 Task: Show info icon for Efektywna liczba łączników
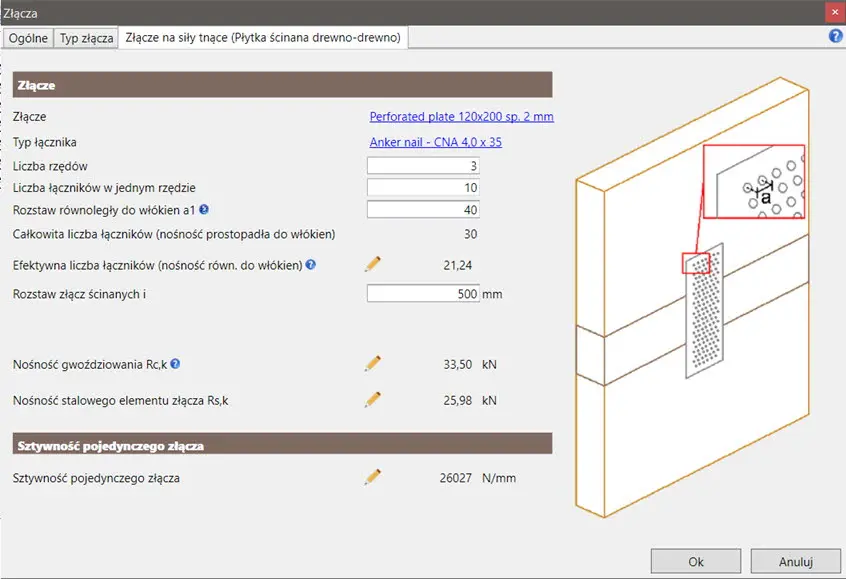point(311,265)
